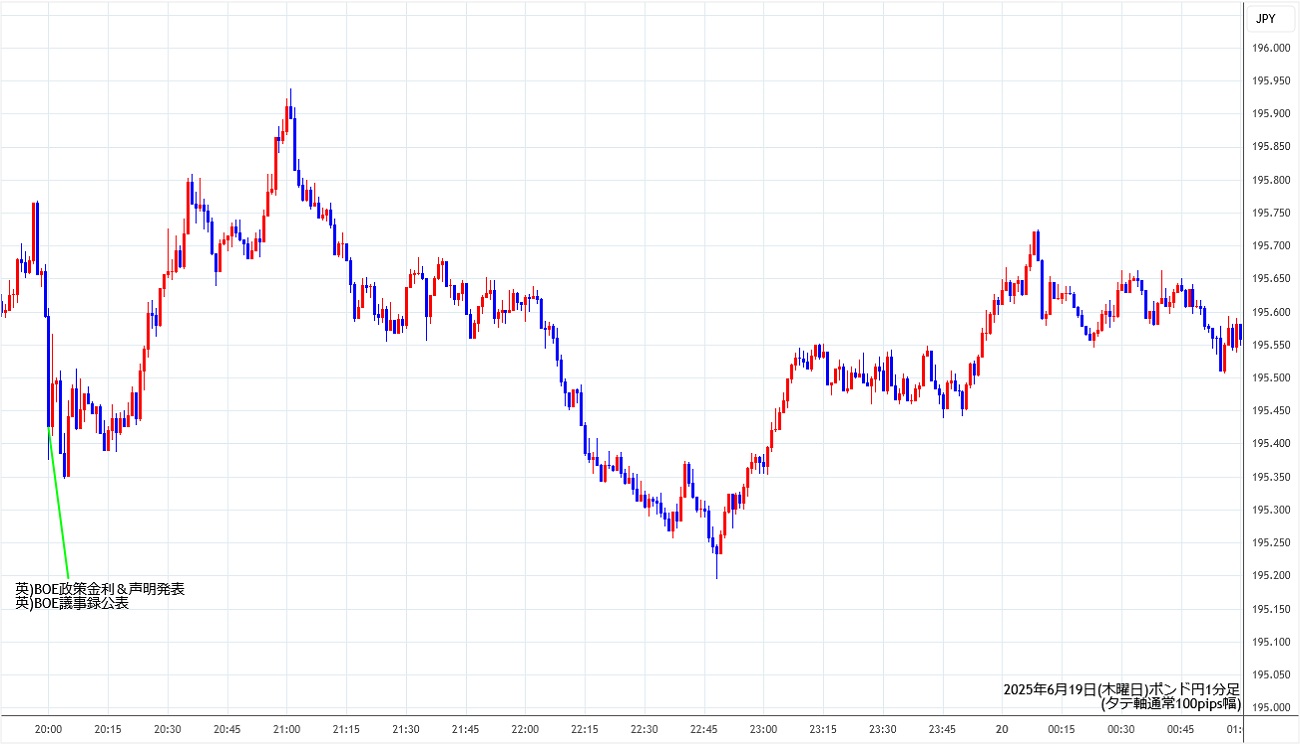Viewport: 1300px width, 745px height.
Task: Click the 00:15 time axis label
Action: coord(1061,730)
